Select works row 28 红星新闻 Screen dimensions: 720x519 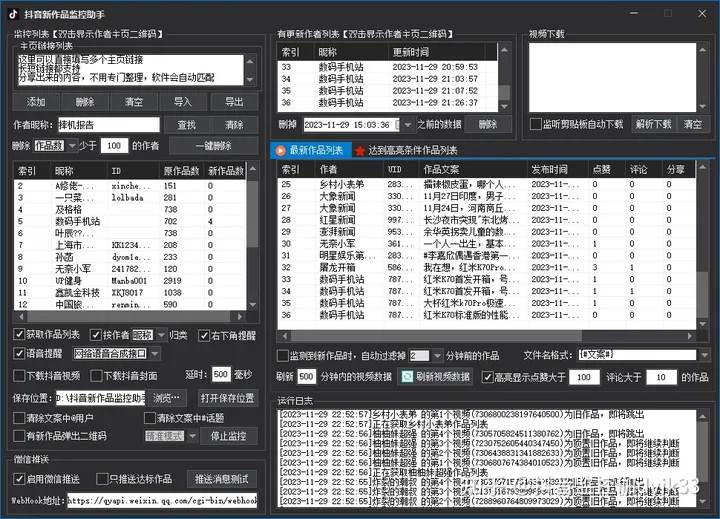click(x=486, y=220)
